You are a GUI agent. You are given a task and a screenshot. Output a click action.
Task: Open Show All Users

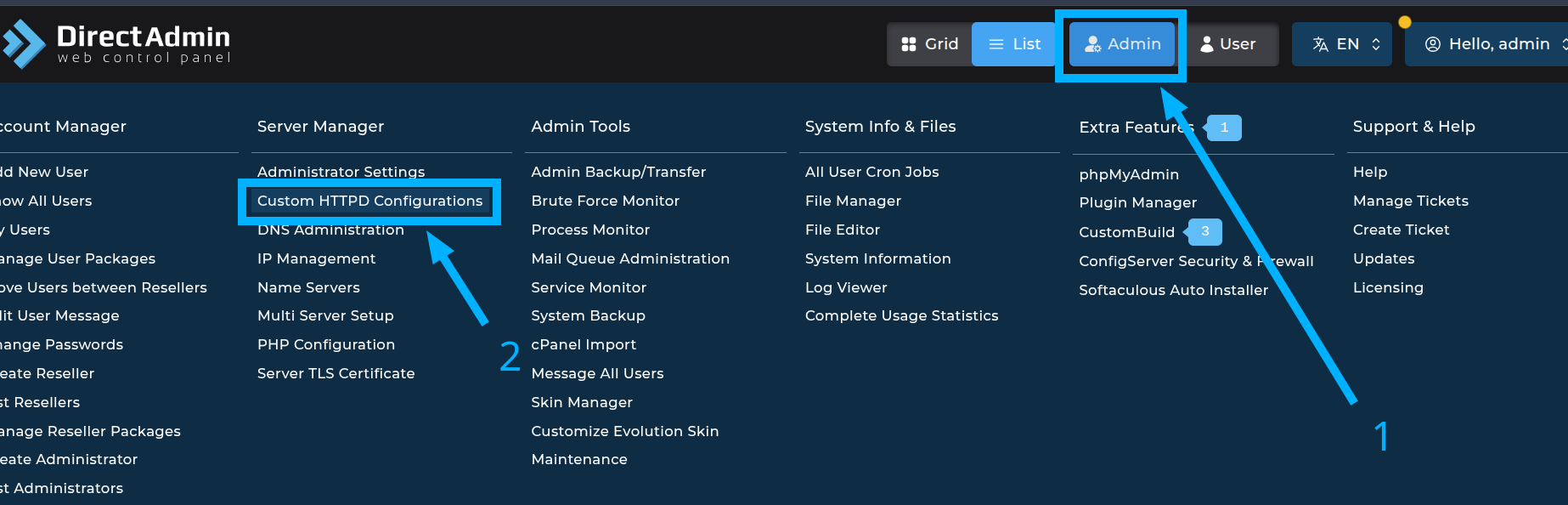tap(46, 201)
